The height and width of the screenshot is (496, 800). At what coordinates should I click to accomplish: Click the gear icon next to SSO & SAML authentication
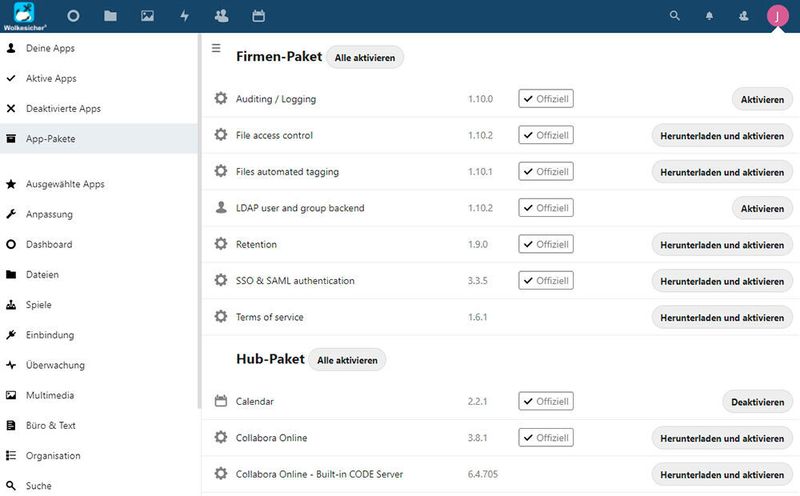coord(221,280)
